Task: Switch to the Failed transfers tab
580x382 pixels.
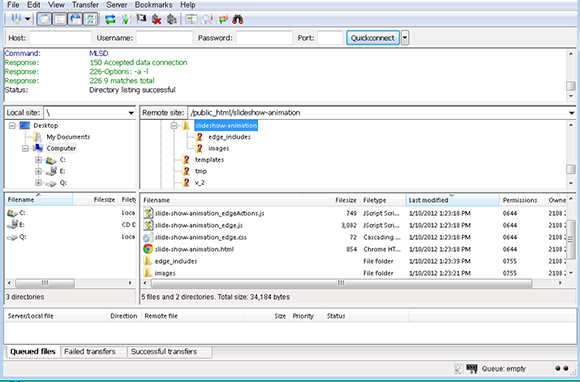Action: click(90, 352)
